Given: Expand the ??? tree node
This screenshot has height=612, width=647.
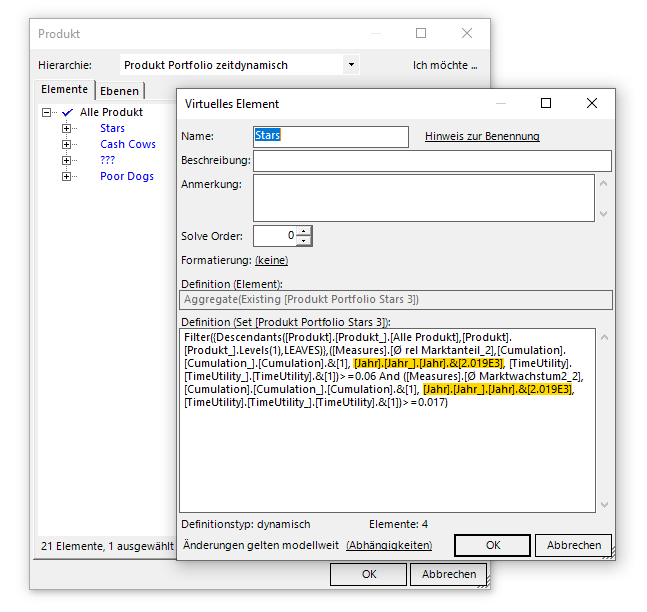Looking at the screenshot, I should (67, 160).
